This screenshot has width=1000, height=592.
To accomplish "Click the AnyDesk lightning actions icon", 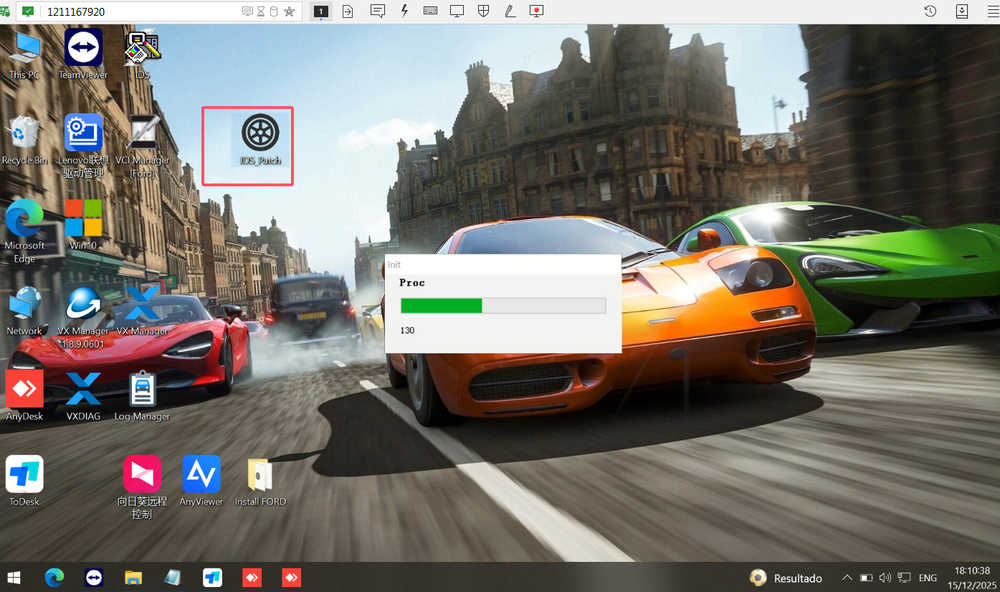I will [404, 11].
